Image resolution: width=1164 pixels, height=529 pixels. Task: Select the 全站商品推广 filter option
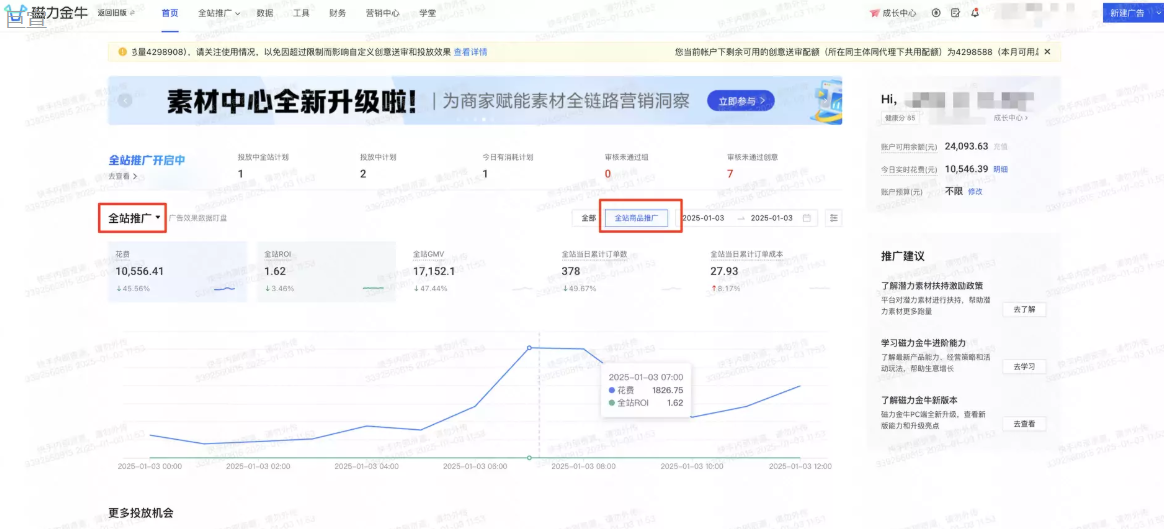tap(636, 218)
